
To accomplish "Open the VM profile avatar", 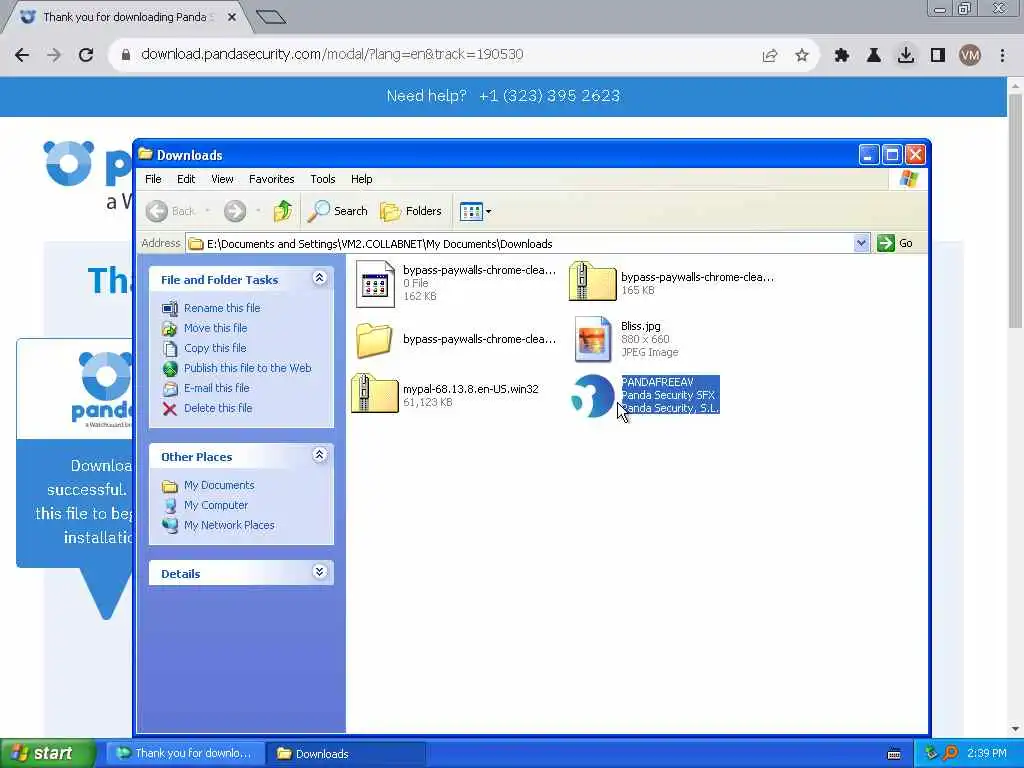I will 970,56.
